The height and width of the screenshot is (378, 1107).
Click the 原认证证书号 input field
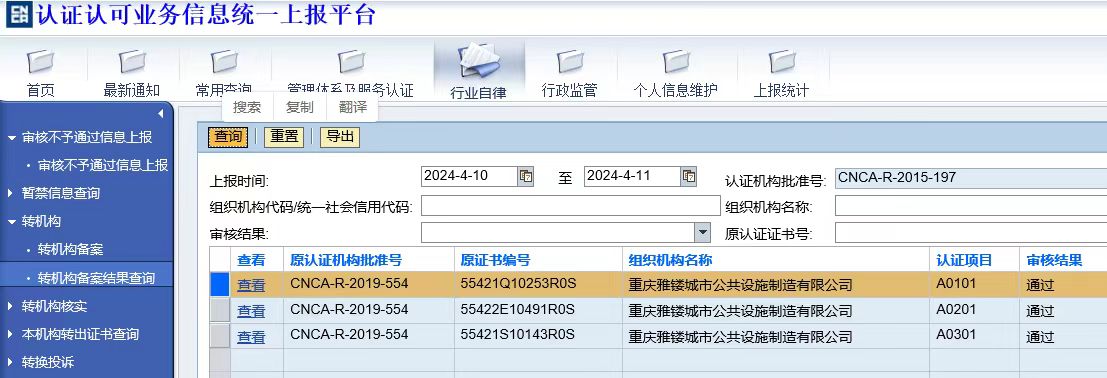point(971,232)
